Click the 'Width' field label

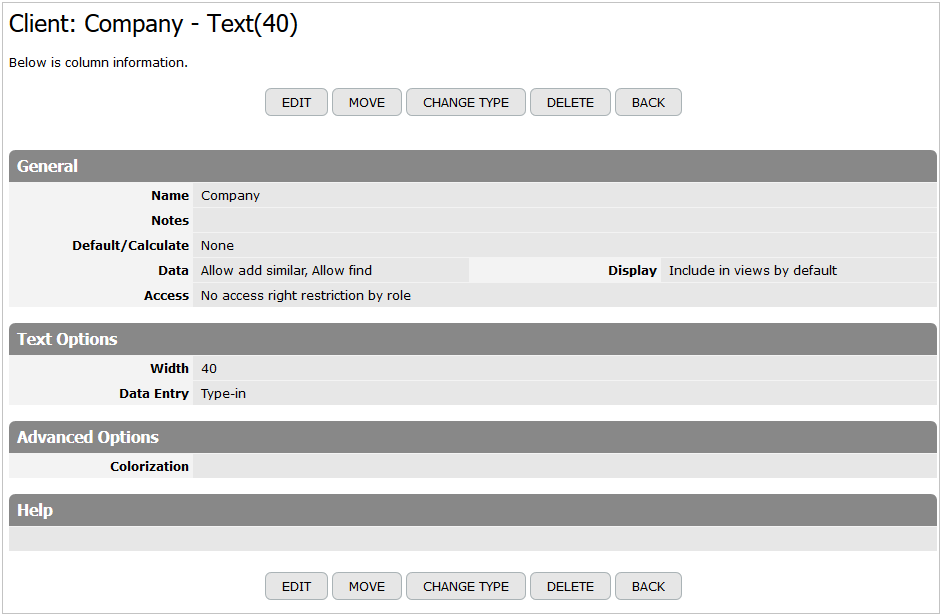[169, 369]
